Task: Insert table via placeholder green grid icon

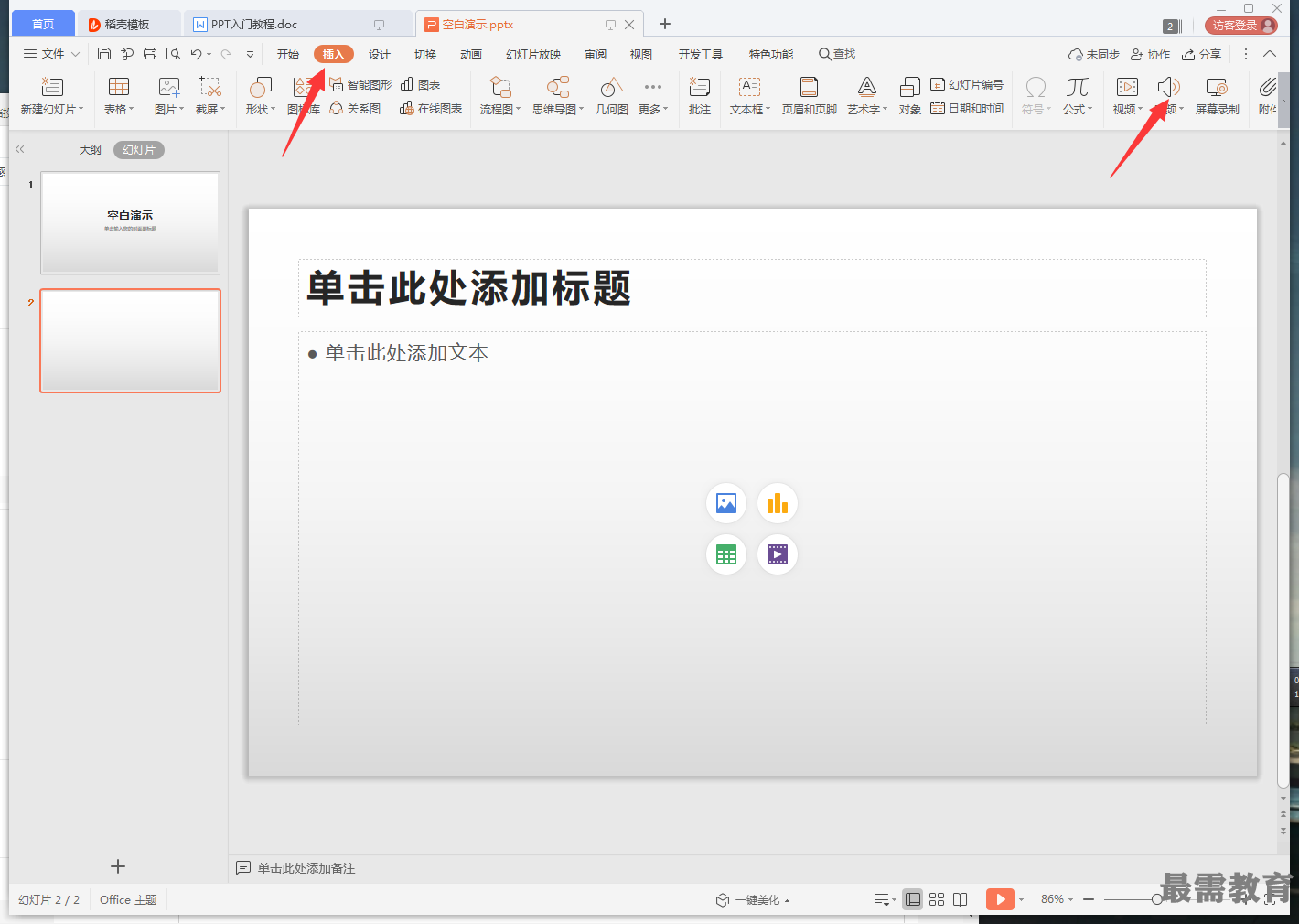Action: [x=726, y=554]
